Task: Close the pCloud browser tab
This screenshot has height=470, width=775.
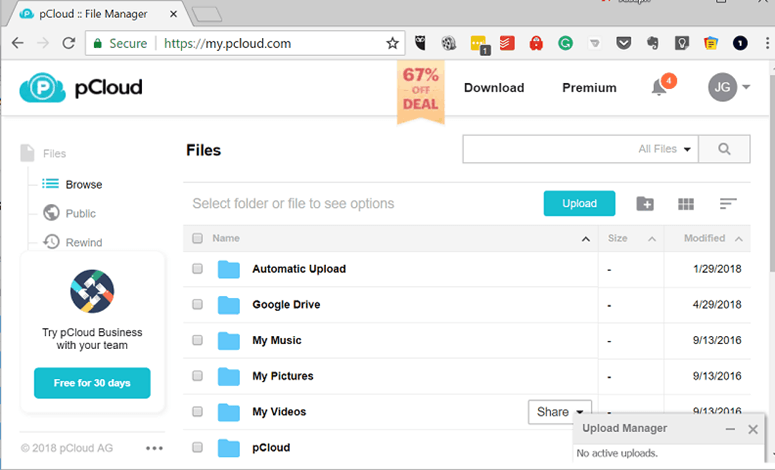Action: pyautogui.click(x=173, y=14)
